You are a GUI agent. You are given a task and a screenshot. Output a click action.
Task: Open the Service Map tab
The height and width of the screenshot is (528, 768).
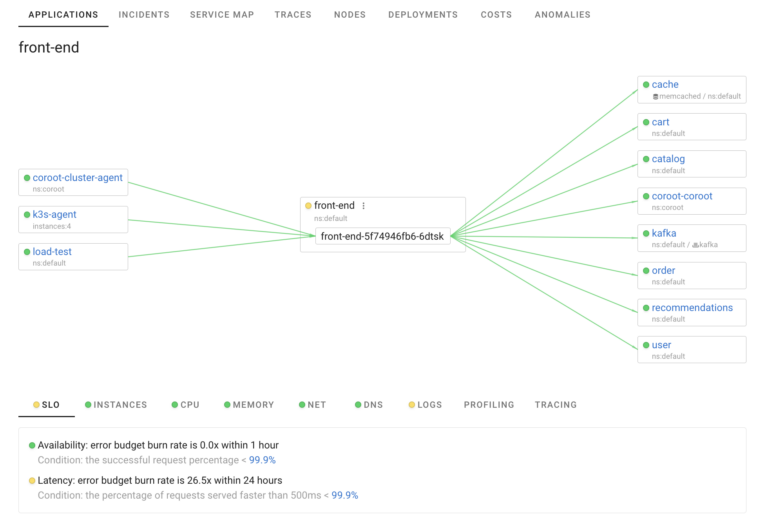click(222, 15)
